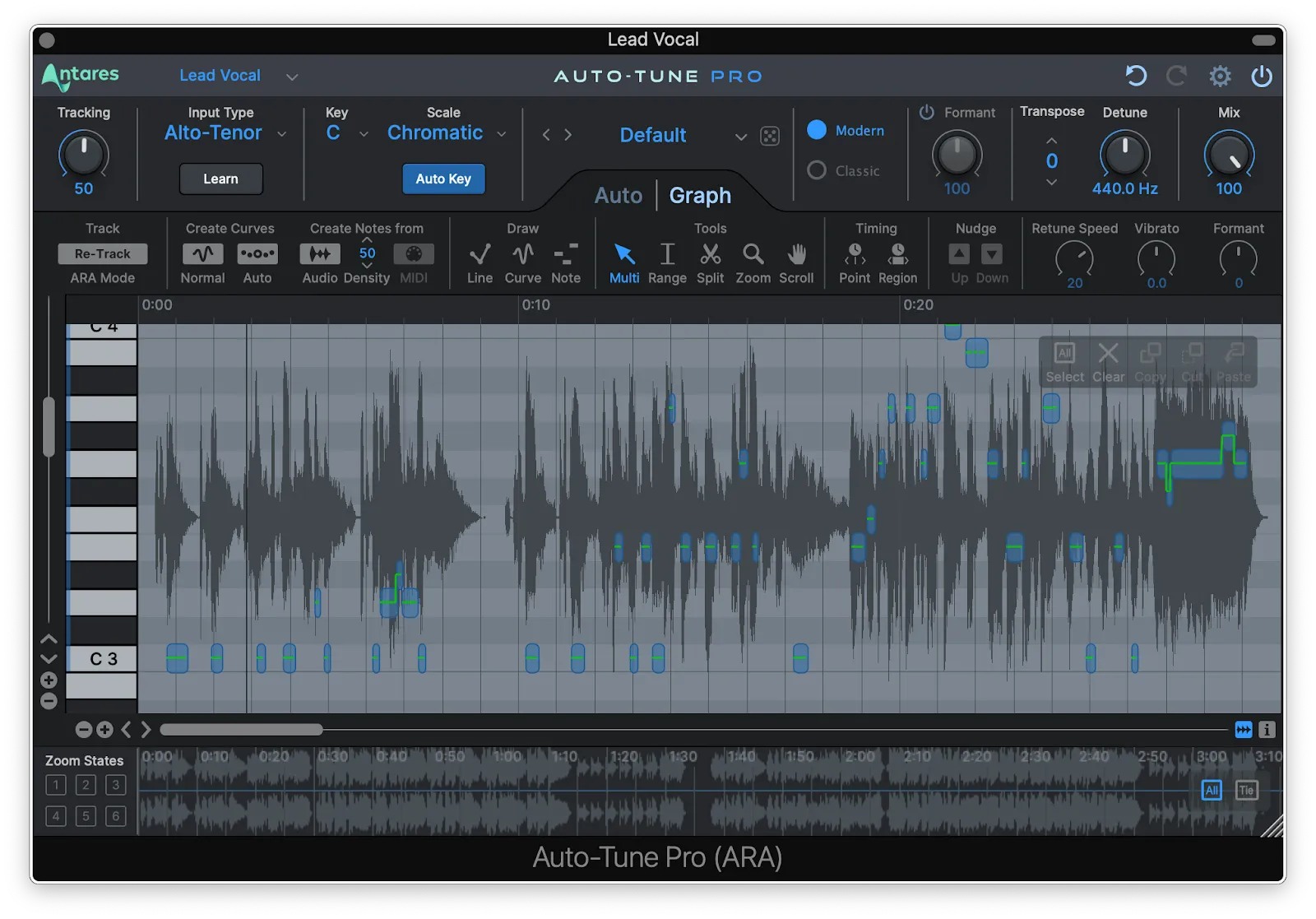Switch to the Graph tab

tap(700, 196)
